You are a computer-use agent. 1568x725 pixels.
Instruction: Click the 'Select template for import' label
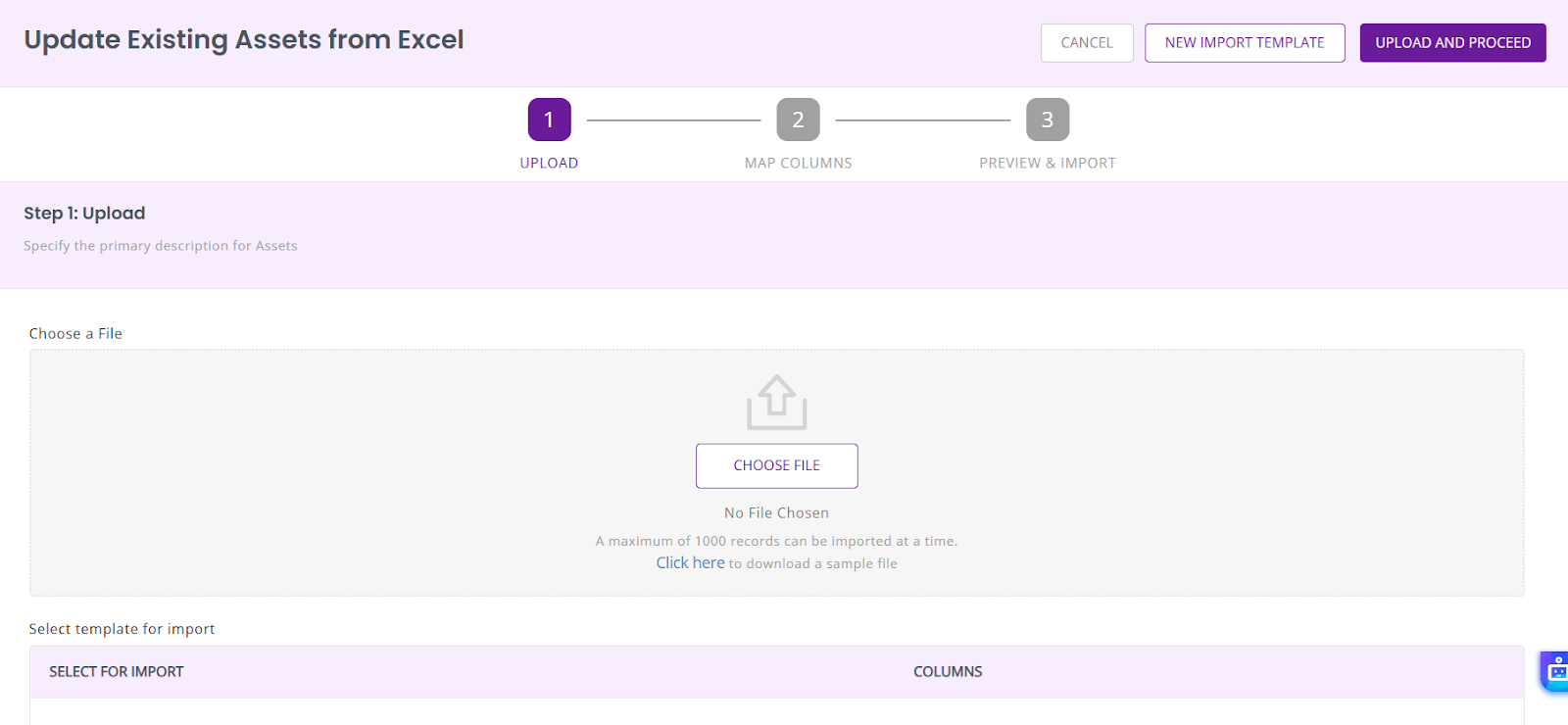[122, 629]
